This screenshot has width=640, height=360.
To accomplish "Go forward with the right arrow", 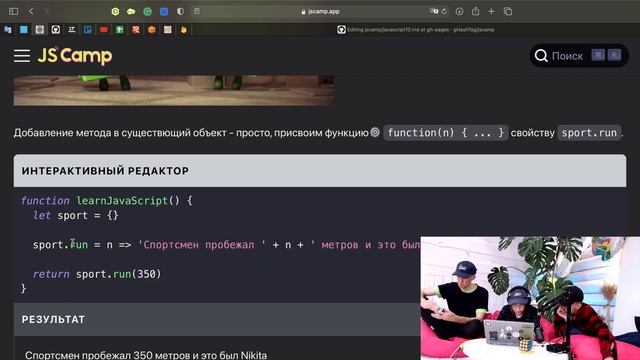I will click(x=46, y=11).
